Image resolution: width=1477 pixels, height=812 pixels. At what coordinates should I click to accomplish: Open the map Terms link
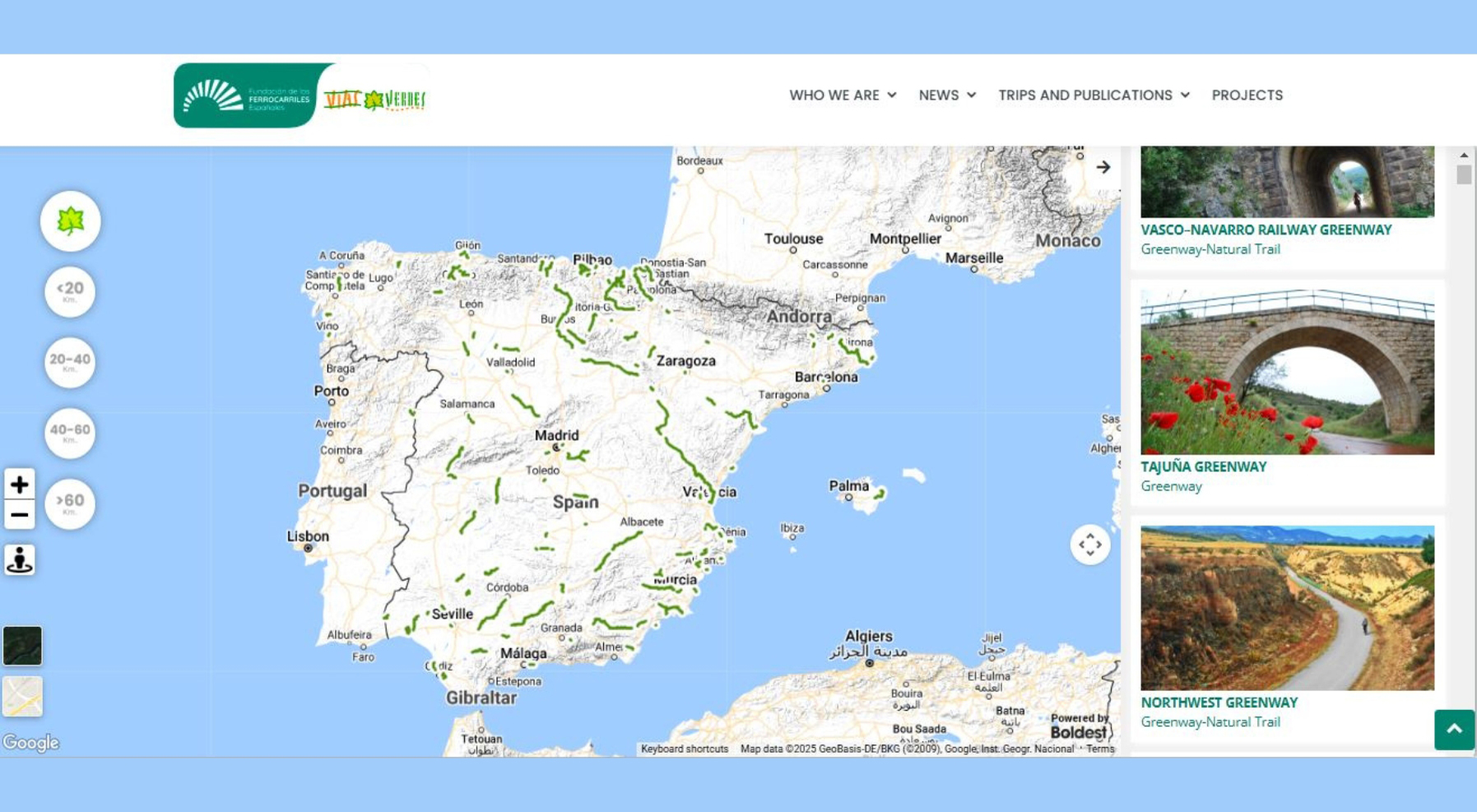coord(1100,749)
